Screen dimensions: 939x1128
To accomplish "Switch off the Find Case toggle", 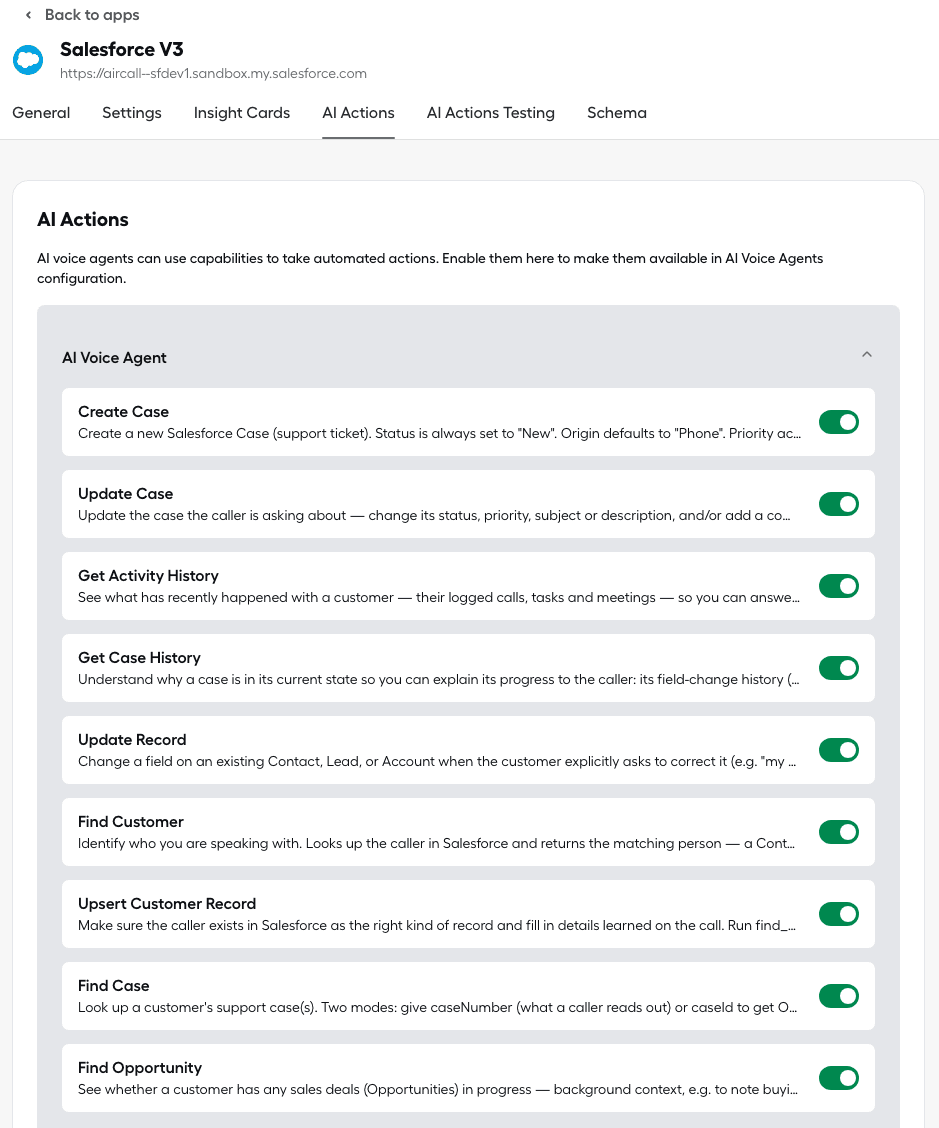I will coord(838,996).
